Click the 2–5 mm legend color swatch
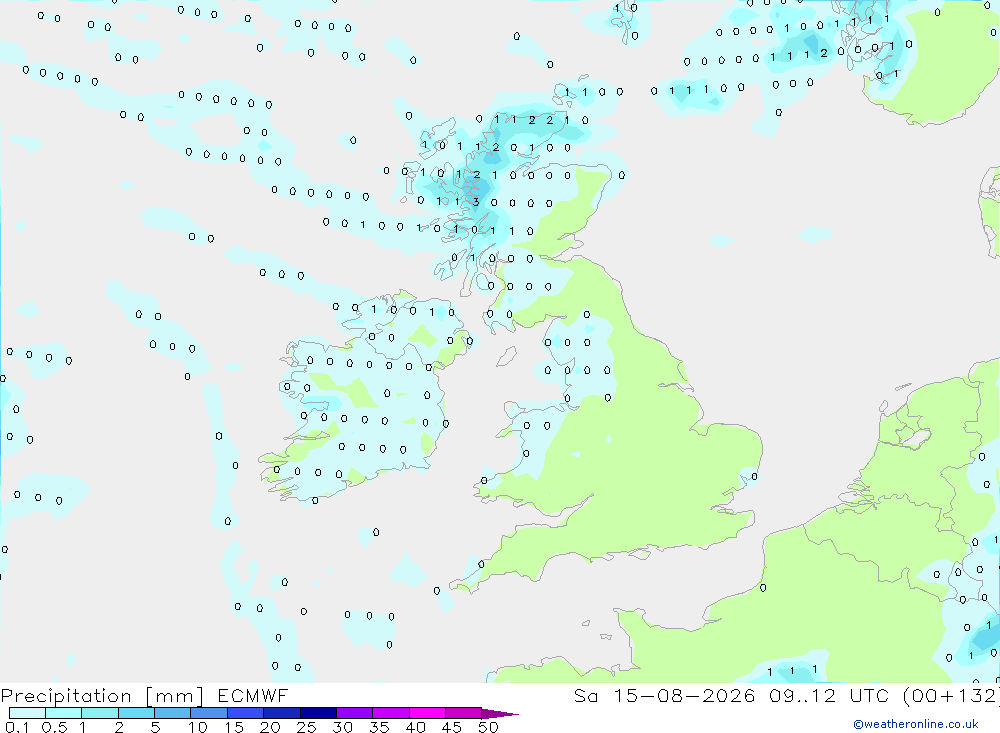This screenshot has width=1000, height=733. [x=136, y=713]
